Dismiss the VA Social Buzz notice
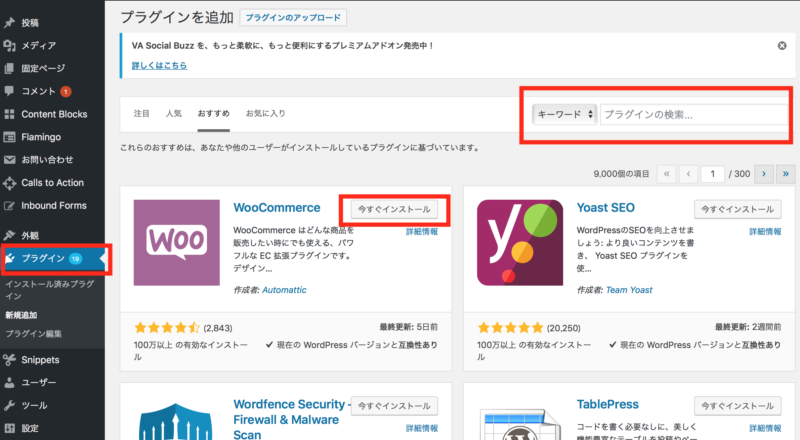 coord(782,45)
